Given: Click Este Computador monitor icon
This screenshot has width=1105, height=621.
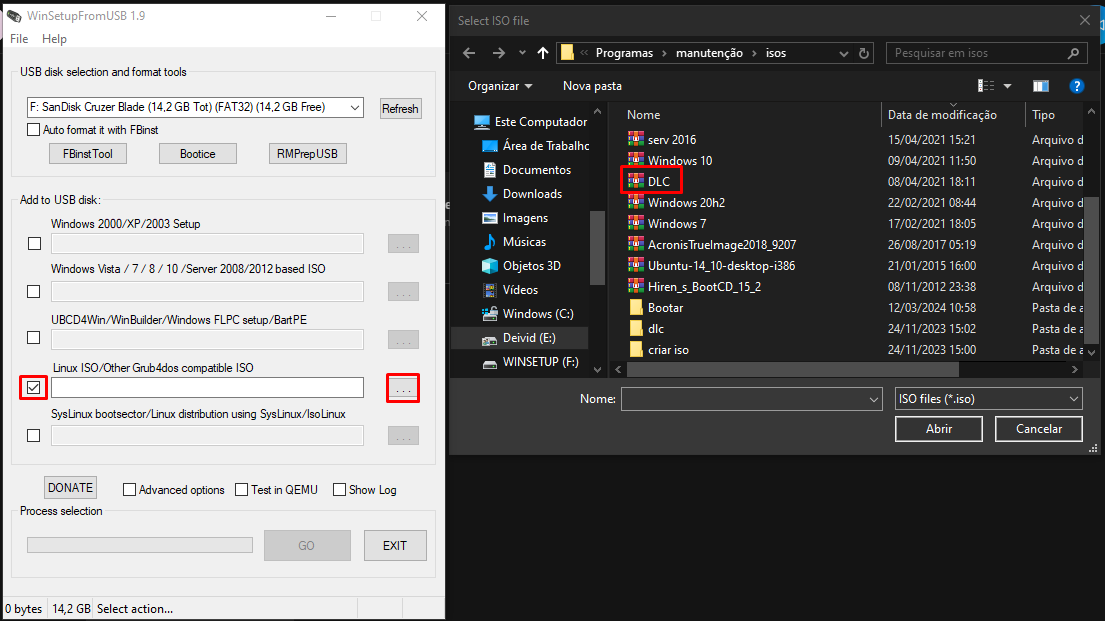Looking at the screenshot, I should point(482,122).
